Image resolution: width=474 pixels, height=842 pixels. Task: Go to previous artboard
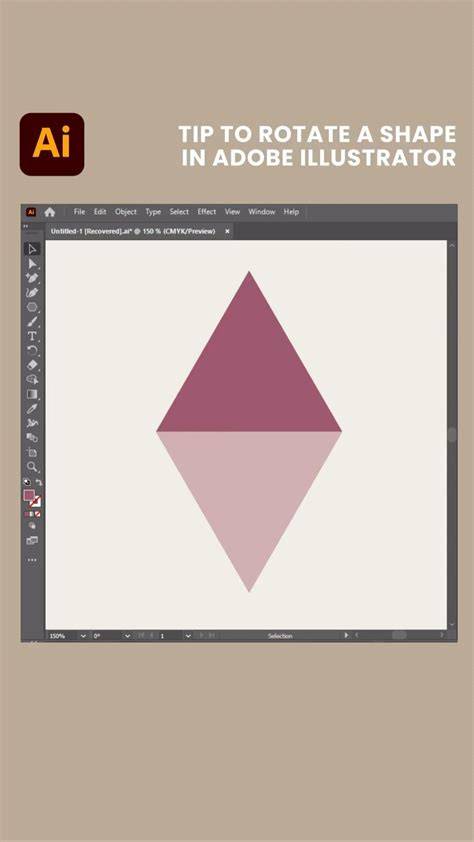tap(151, 636)
